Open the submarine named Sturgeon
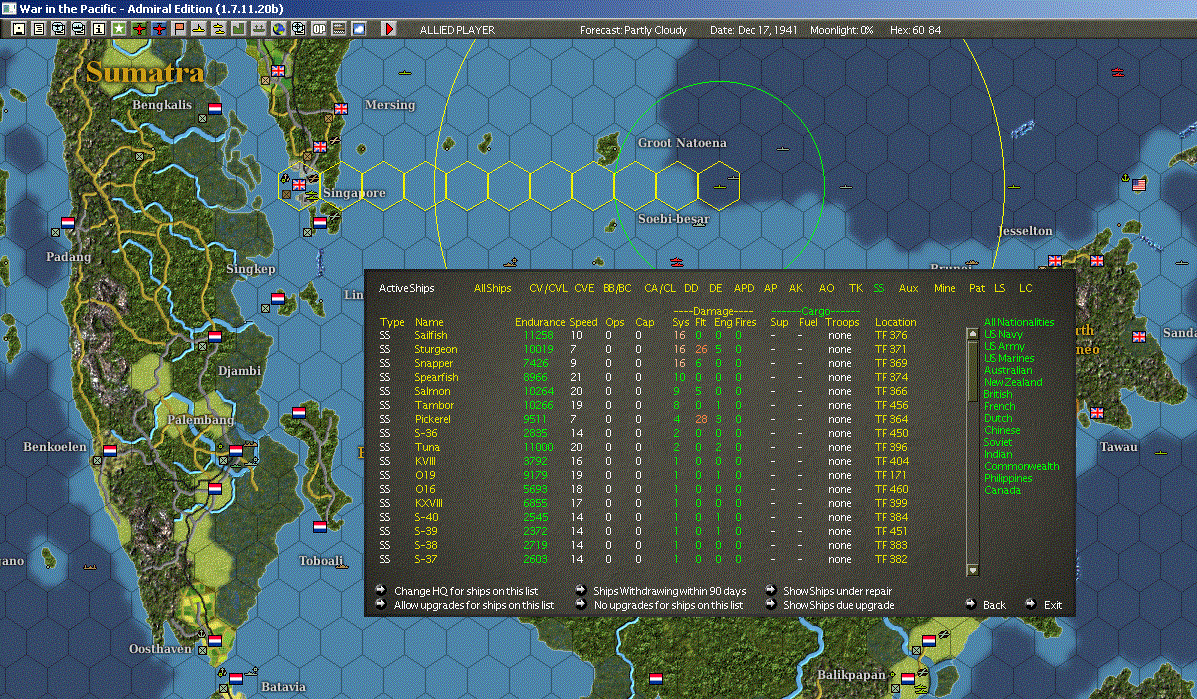 point(436,349)
